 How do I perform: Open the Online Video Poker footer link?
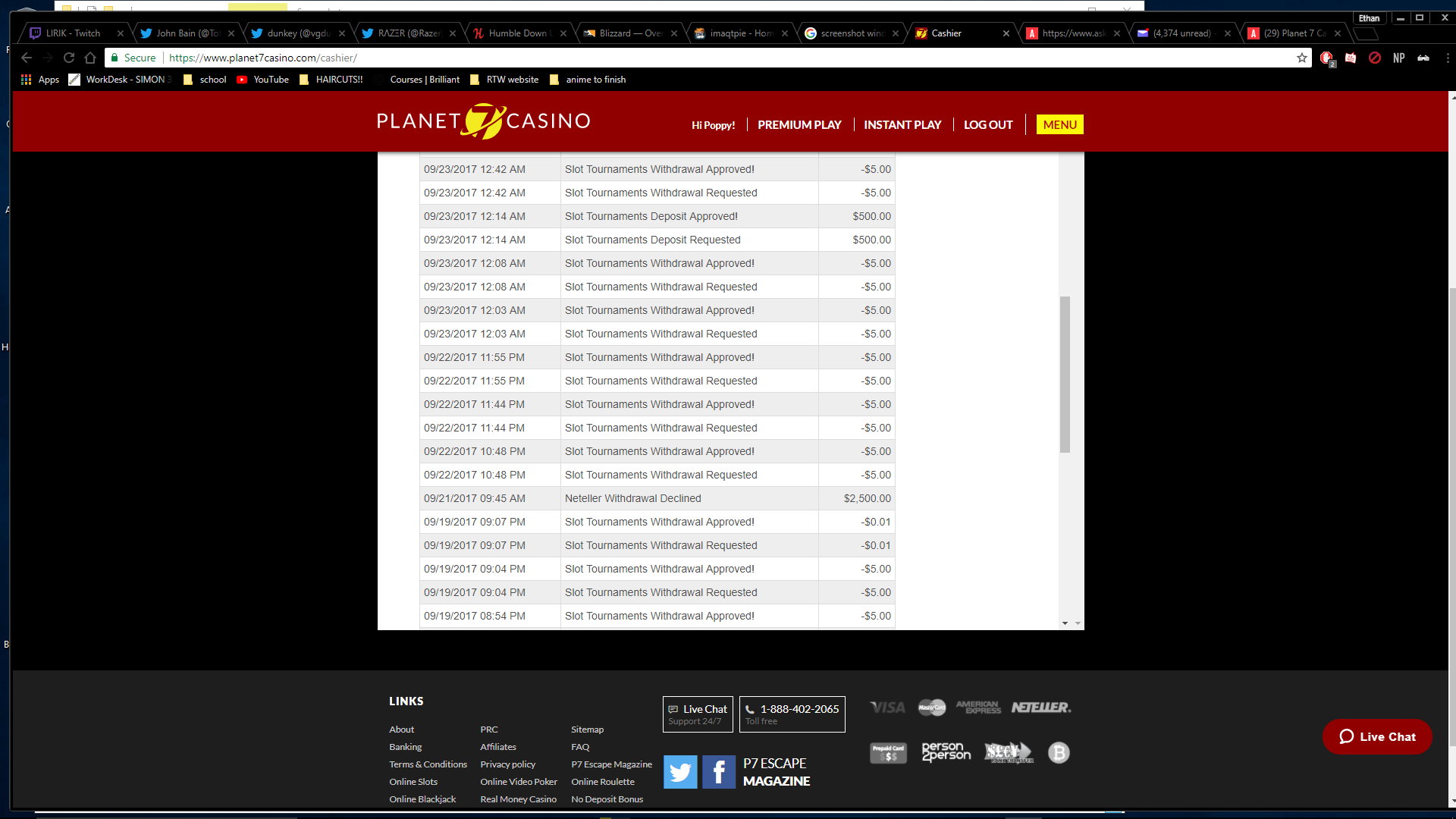coord(518,782)
